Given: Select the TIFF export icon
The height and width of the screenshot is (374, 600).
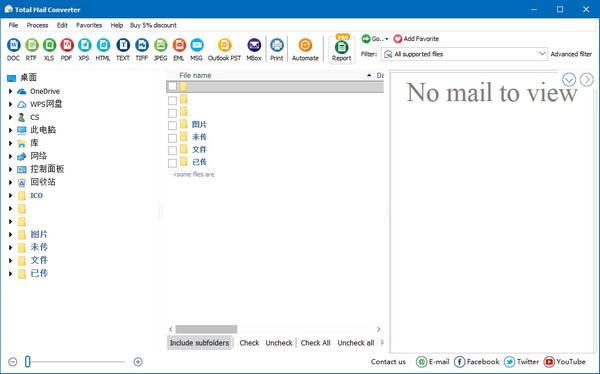Looking at the screenshot, I should pos(142,45).
